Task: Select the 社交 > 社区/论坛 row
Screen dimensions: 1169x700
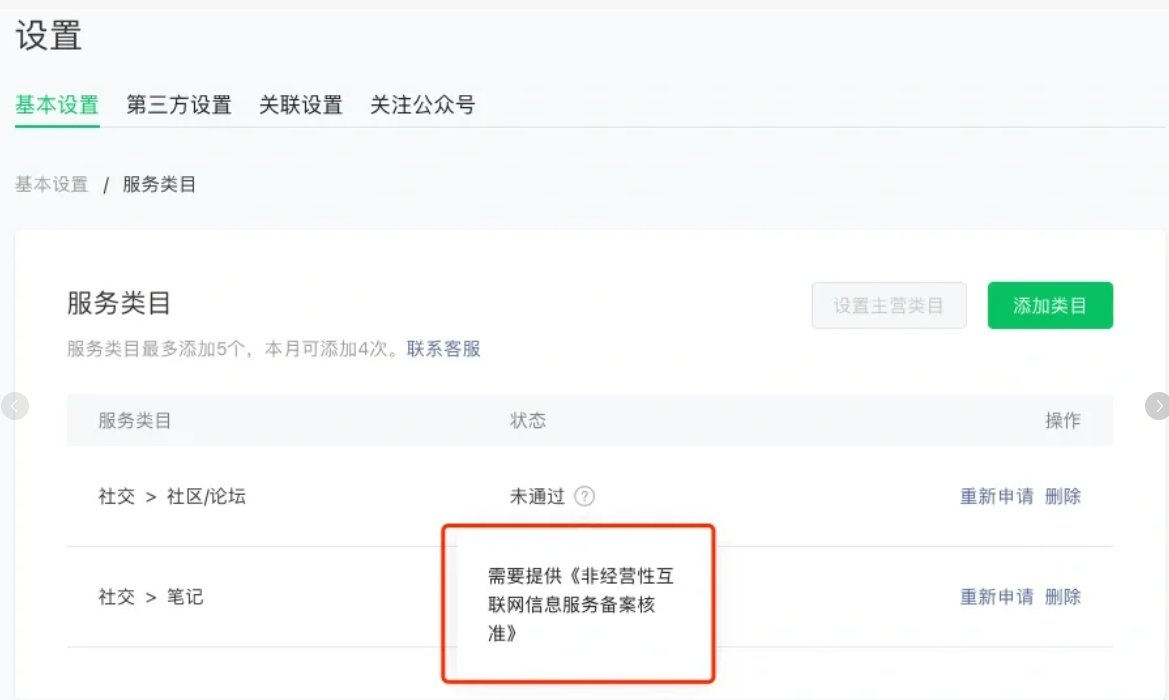Action: pyautogui.click(x=172, y=496)
